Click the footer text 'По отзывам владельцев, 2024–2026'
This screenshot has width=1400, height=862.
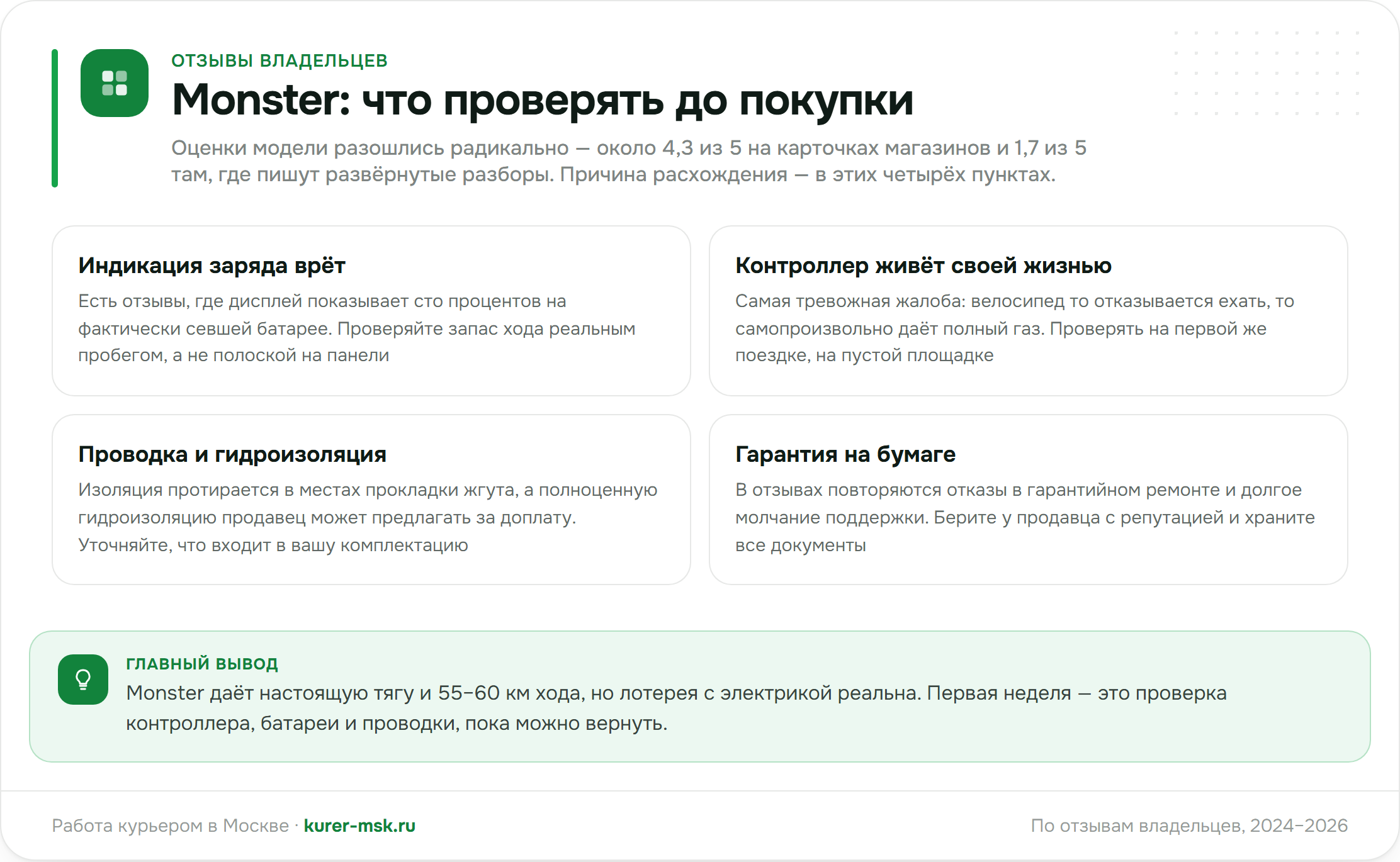pyautogui.click(x=1189, y=826)
